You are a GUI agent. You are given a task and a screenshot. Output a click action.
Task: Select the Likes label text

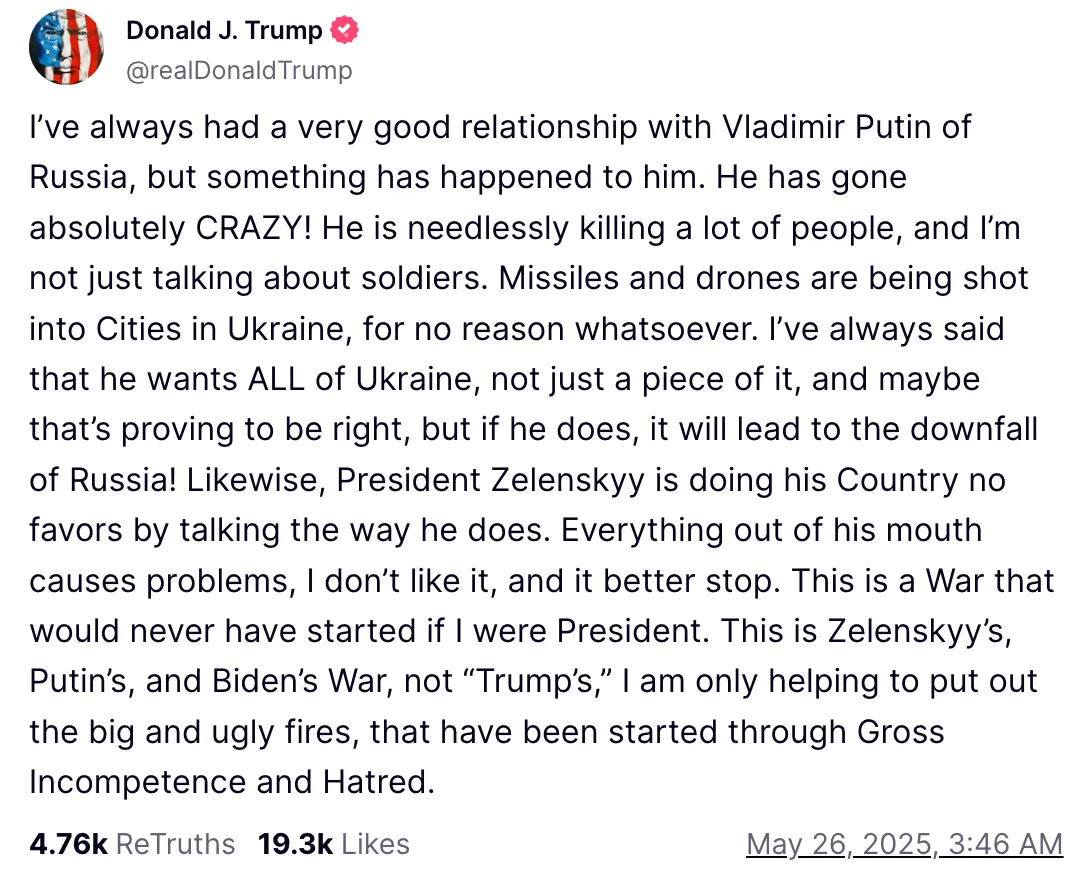(x=375, y=844)
